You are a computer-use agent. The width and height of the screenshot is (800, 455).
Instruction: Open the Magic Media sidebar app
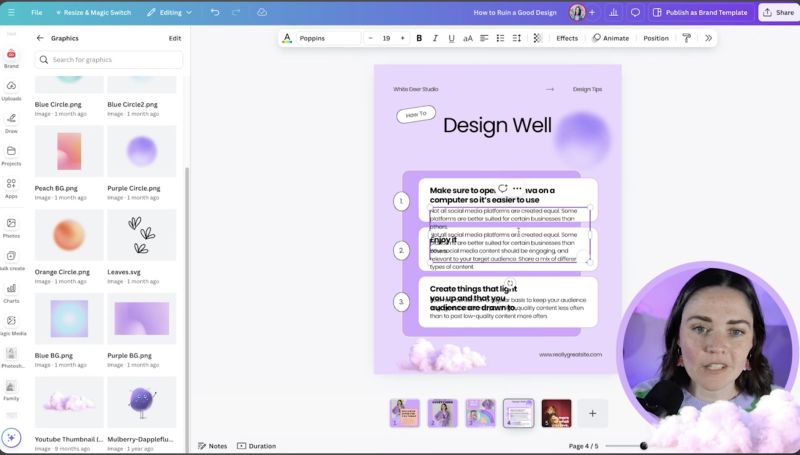pos(11,325)
